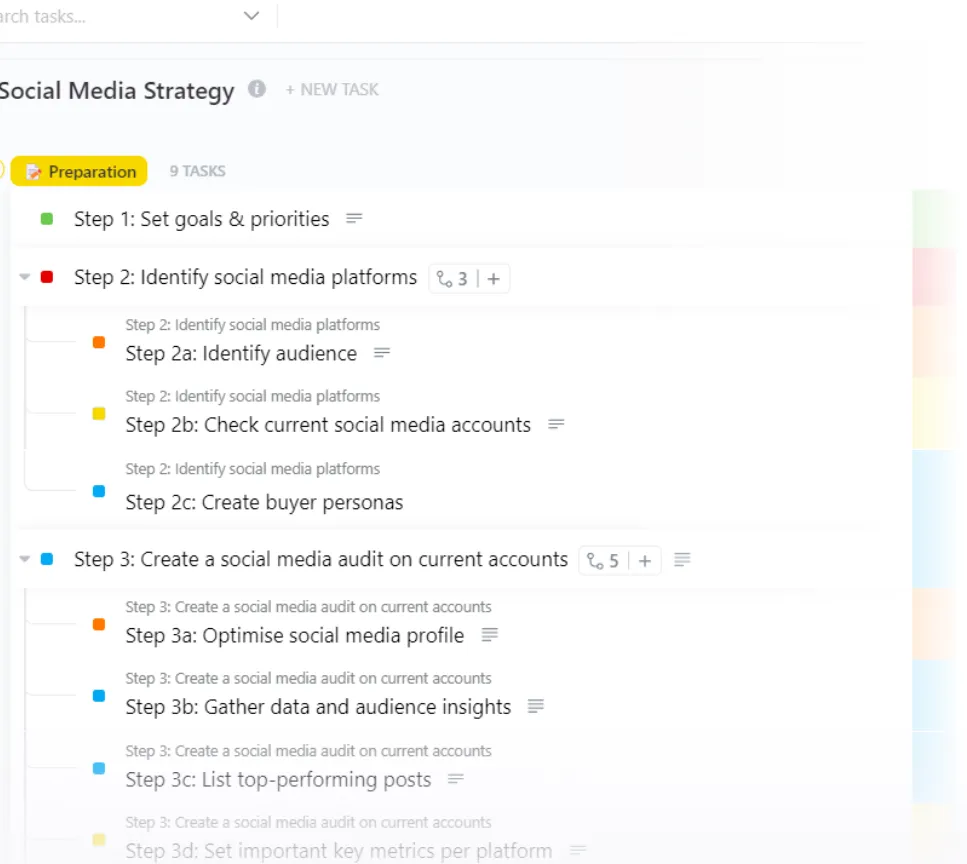
Task: Click the green status square of Step 1
Action: tap(47, 219)
